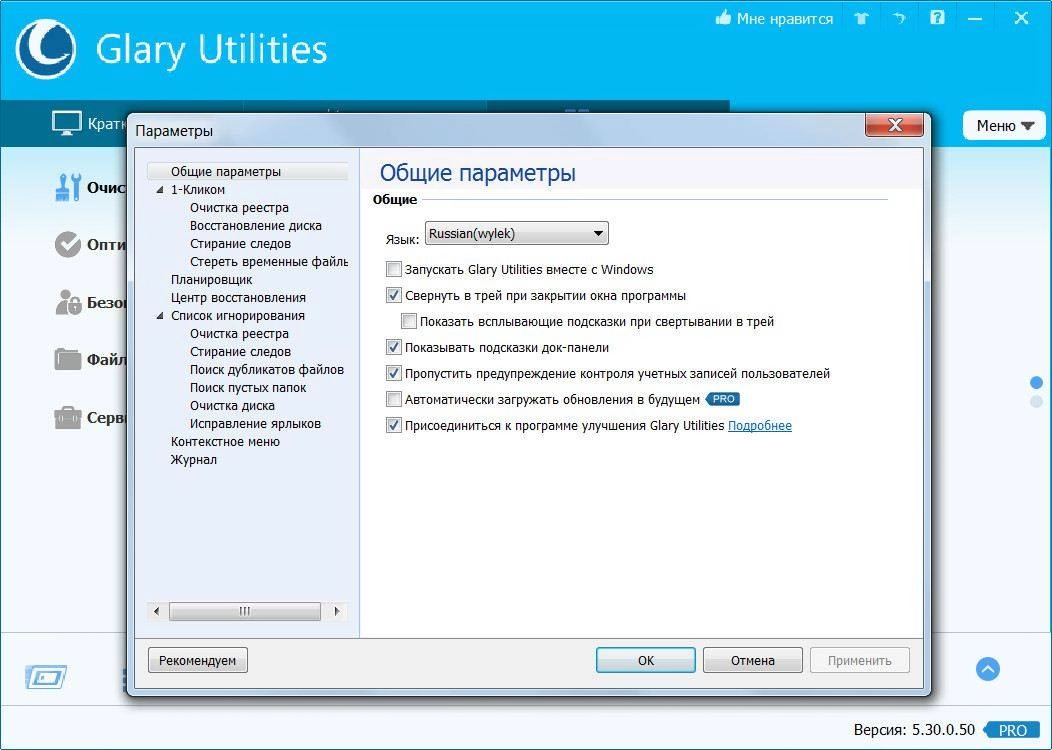The width and height of the screenshot is (1052, 750).
Task: Click the Отмена button
Action: [753, 660]
